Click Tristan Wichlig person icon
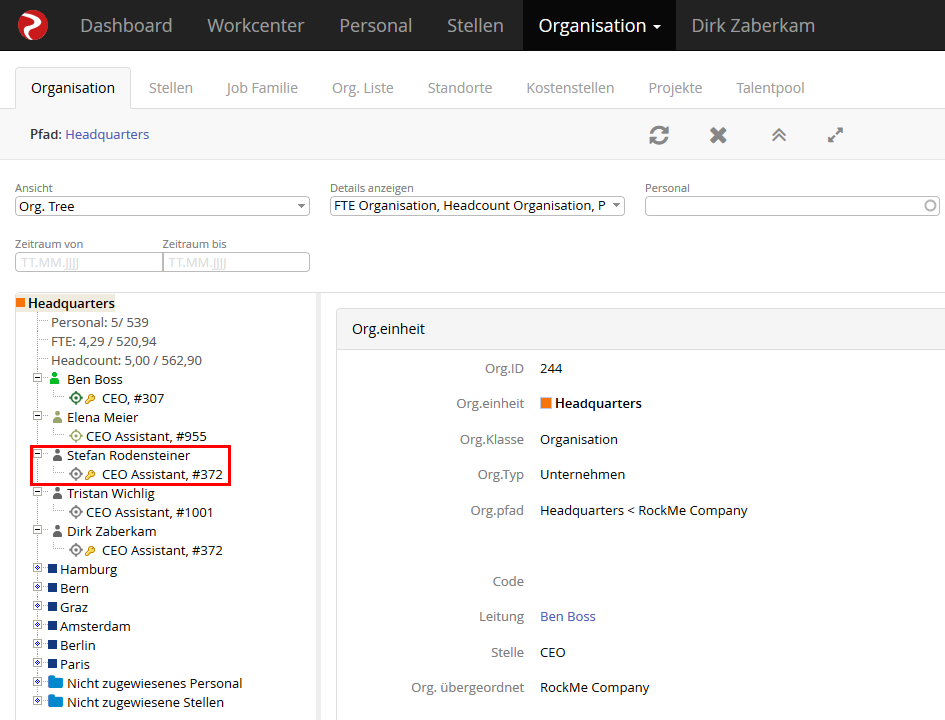This screenshot has height=720, width=945. point(57,493)
